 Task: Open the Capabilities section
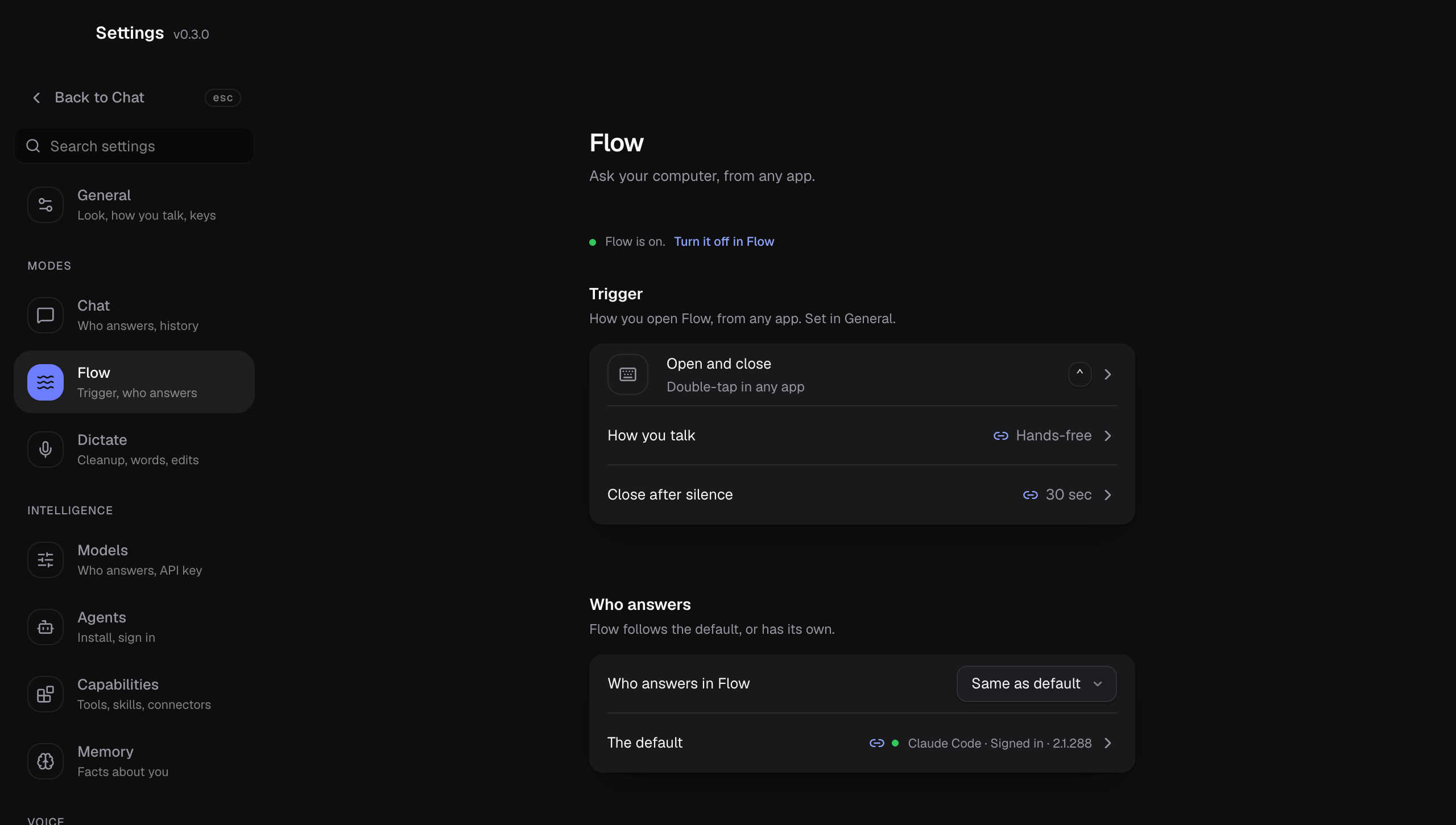pyautogui.click(x=134, y=694)
